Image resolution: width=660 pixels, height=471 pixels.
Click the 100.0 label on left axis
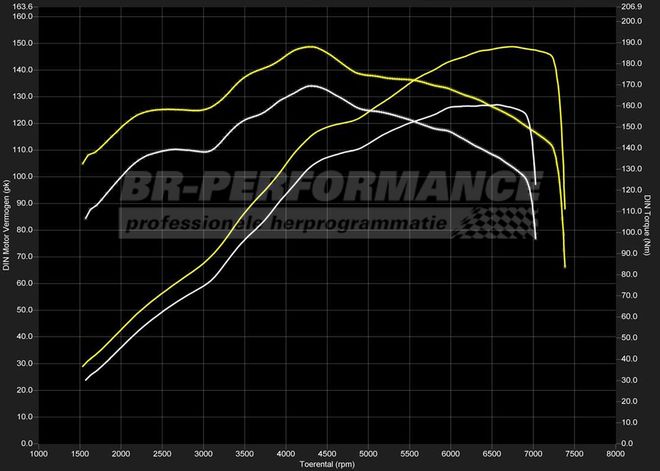click(x=22, y=177)
